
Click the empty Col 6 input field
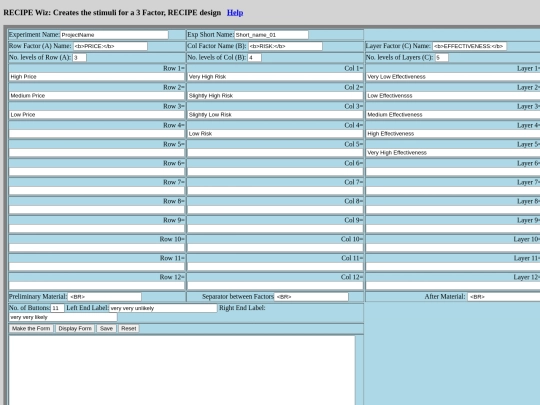[x=275, y=172]
